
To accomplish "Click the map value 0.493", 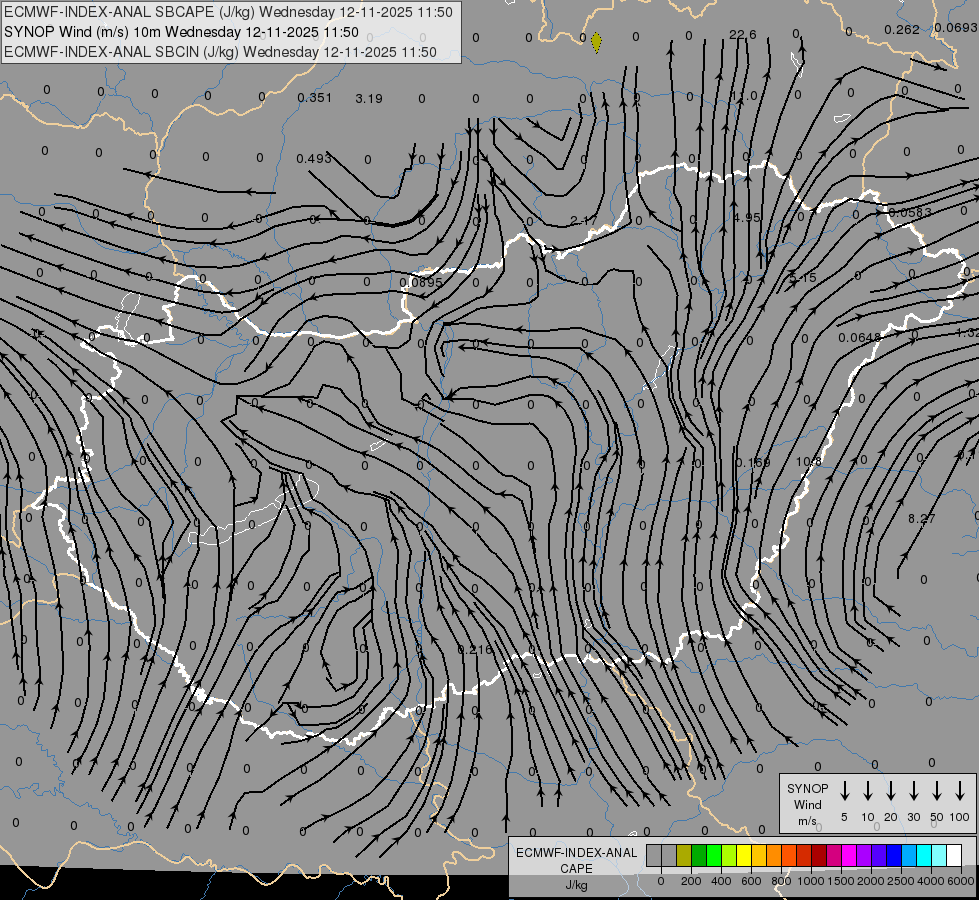I will click(x=313, y=159).
